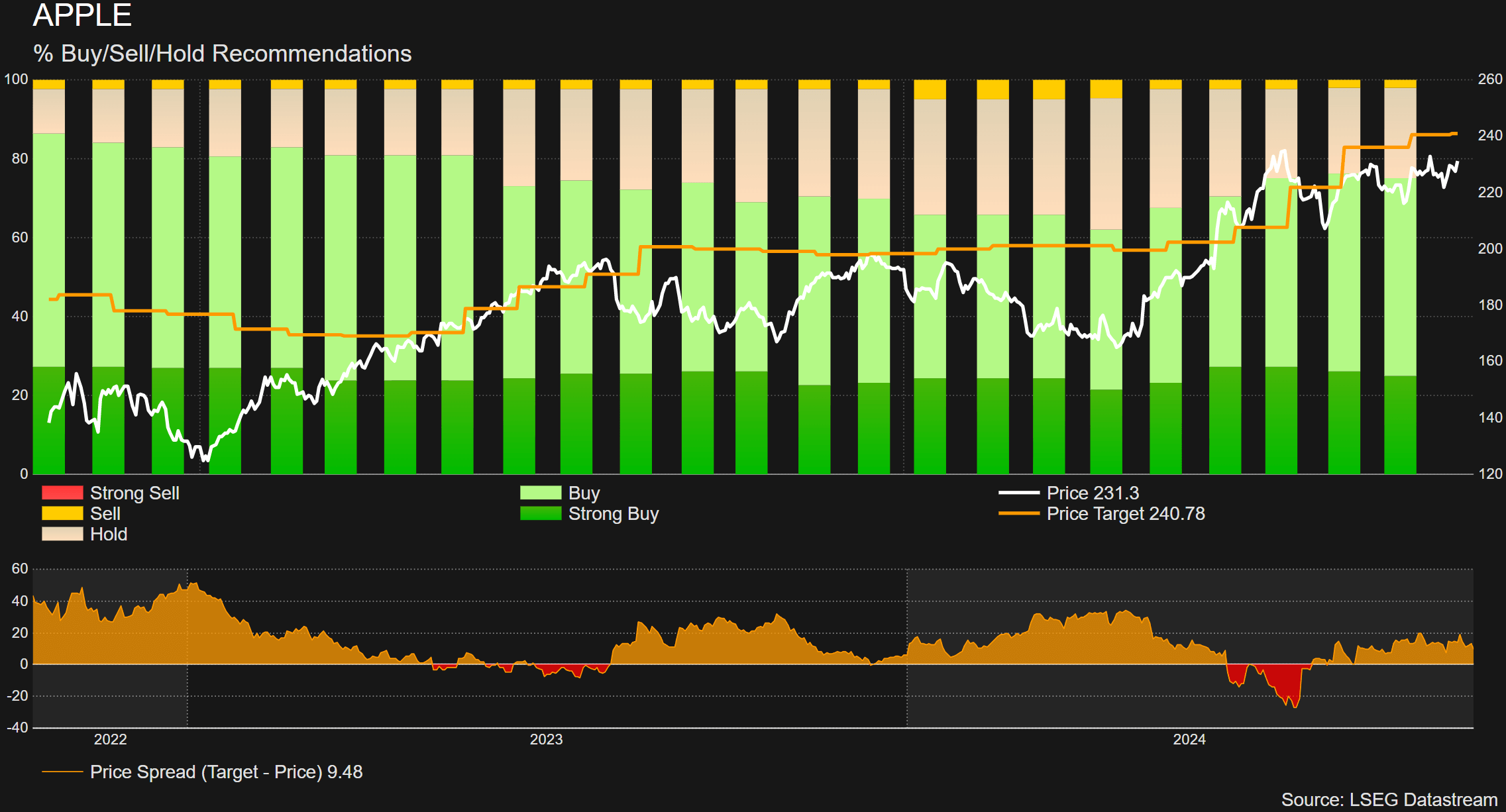Click the orange Price Spread legend line
The width and height of the screenshot is (1506, 812).
click(62, 772)
